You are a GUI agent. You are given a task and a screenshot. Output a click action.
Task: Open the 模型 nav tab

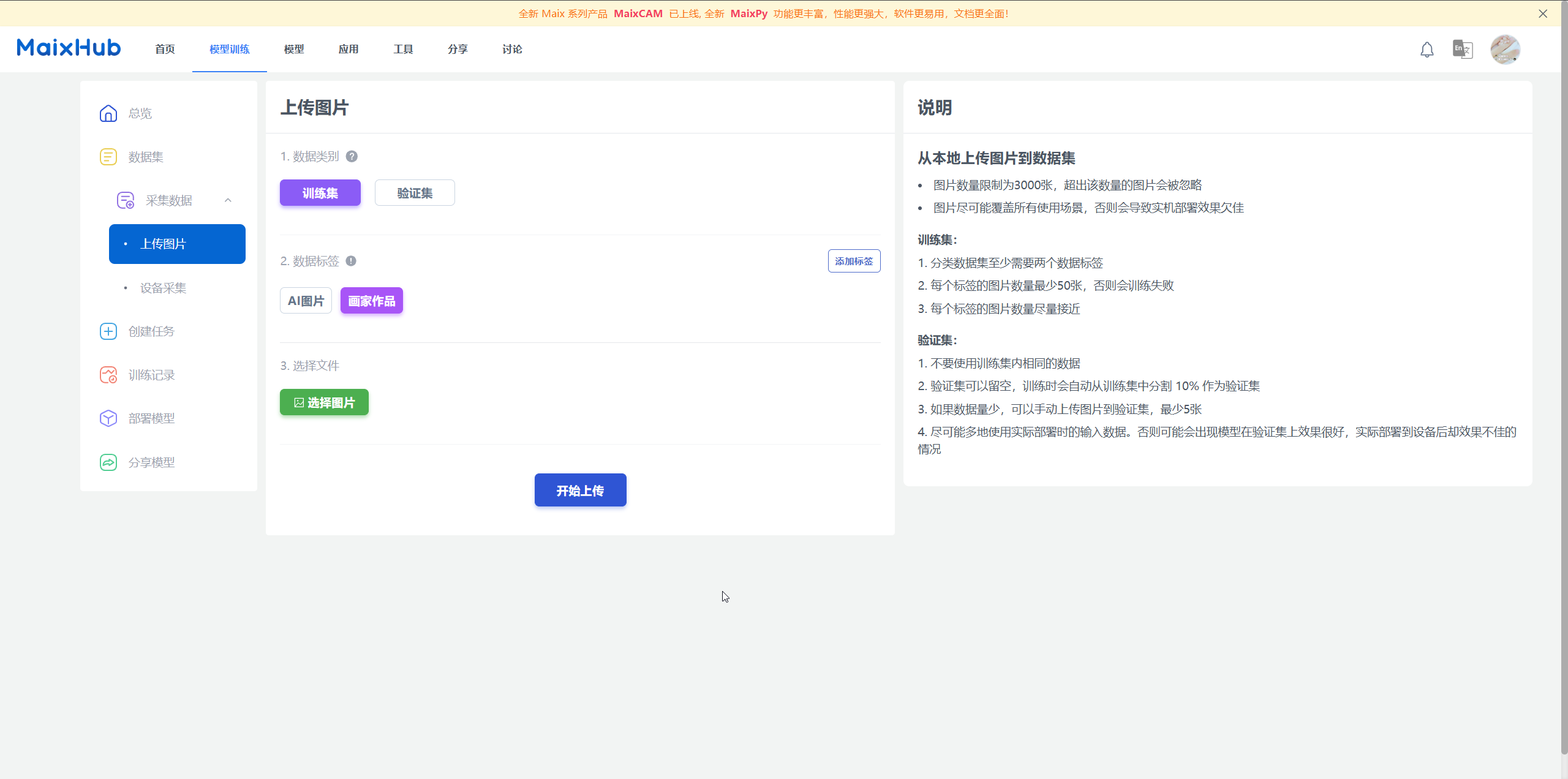point(294,49)
